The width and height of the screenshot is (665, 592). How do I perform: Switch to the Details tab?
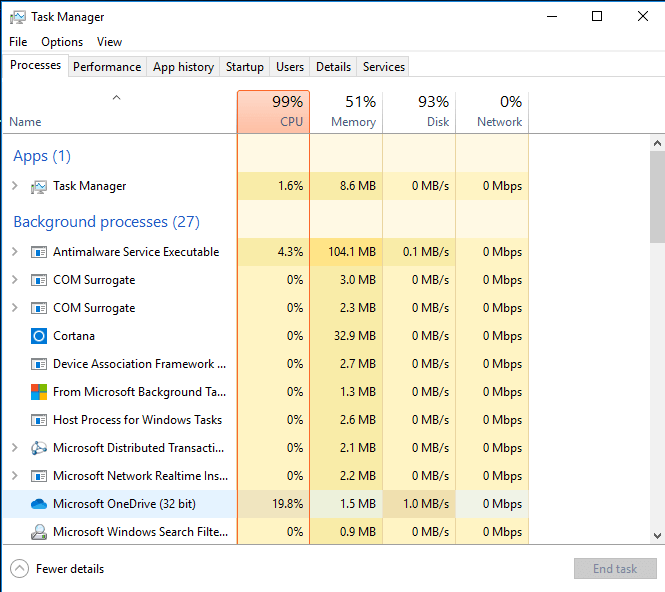pyautogui.click(x=333, y=67)
